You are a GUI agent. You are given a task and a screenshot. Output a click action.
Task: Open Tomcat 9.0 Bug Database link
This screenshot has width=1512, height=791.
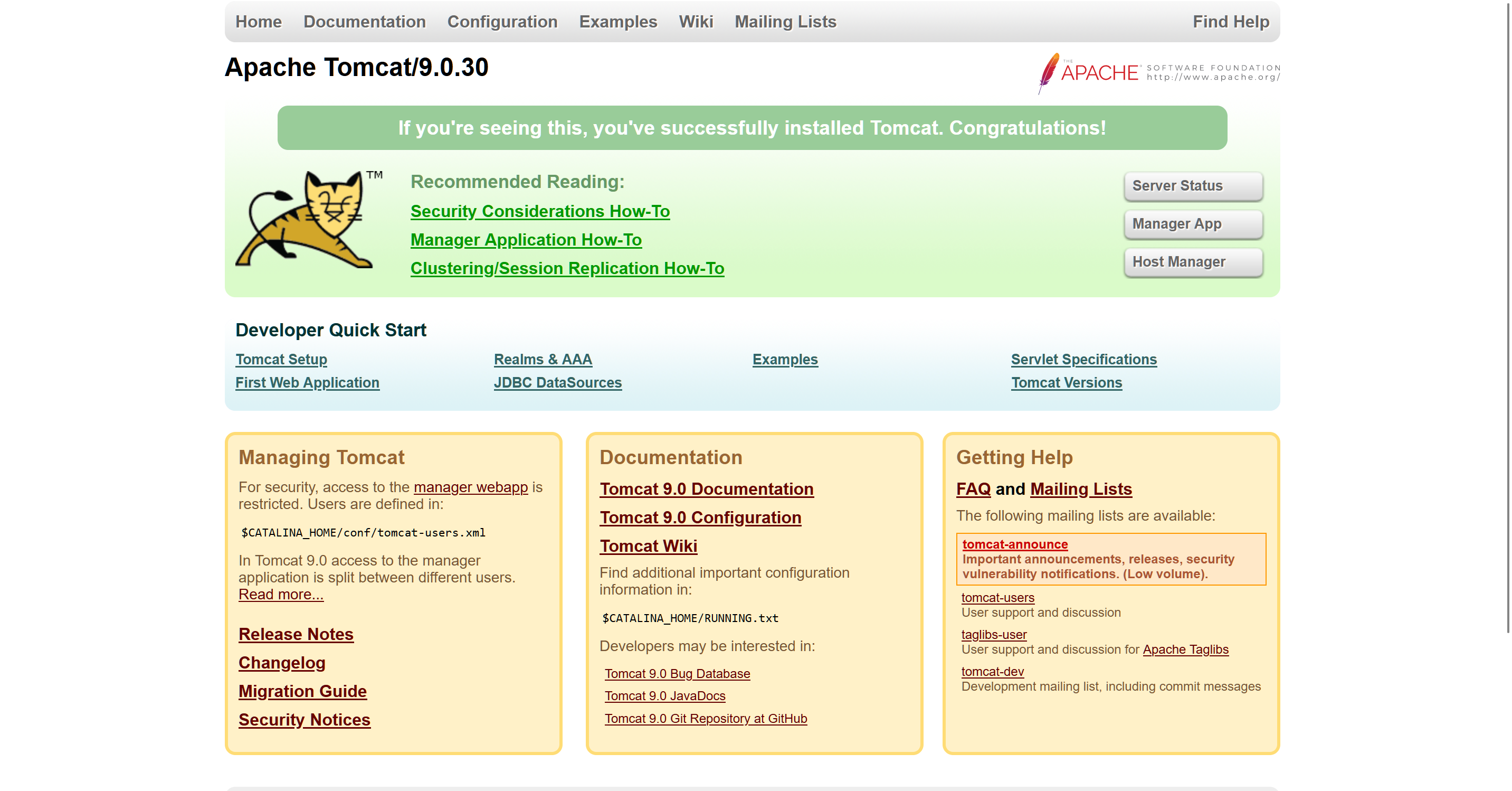[677, 674]
